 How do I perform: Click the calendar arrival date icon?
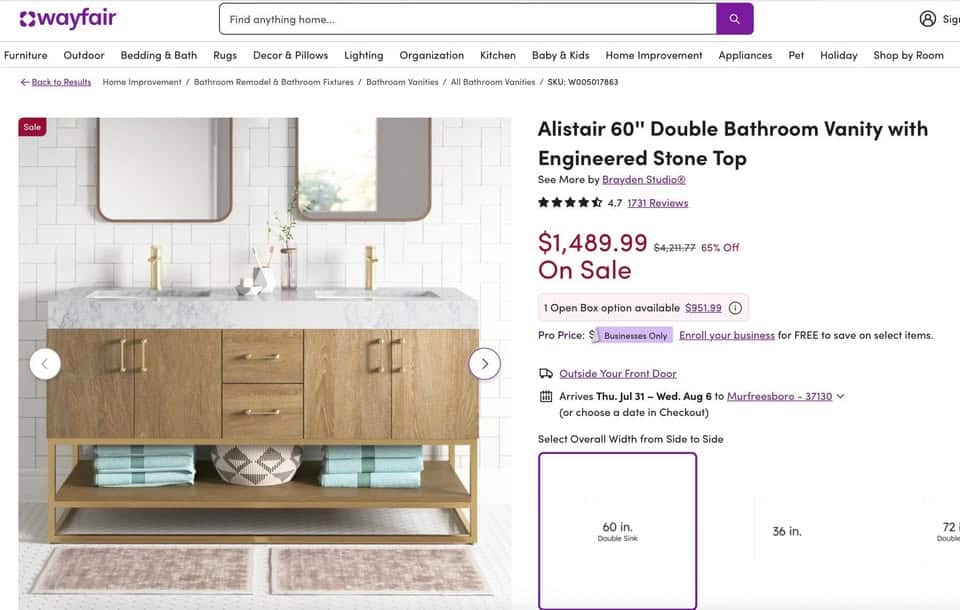pos(546,396)
